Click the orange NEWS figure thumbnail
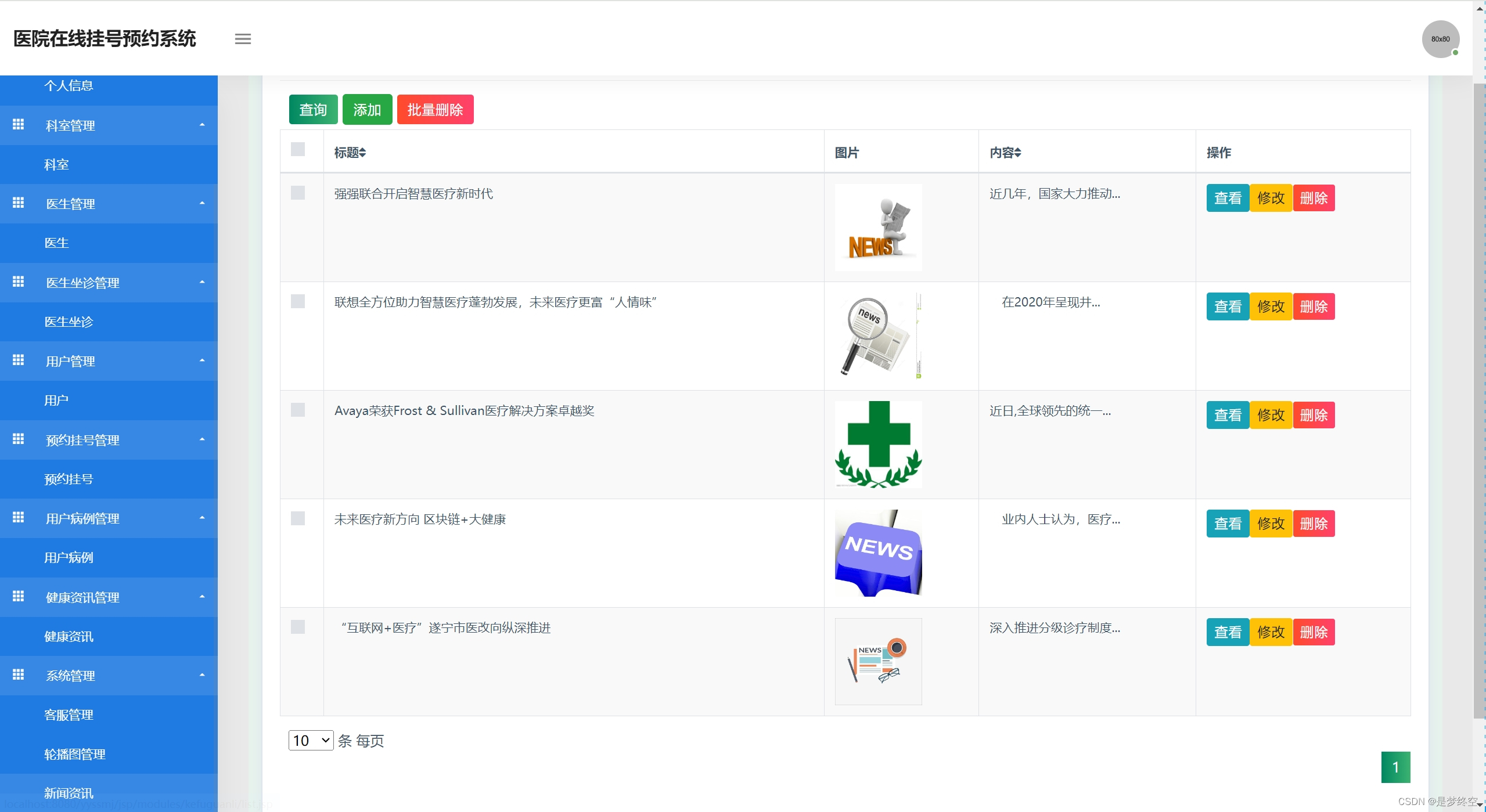Viewport: 1486px width, 812px height. tap(879, 228)
